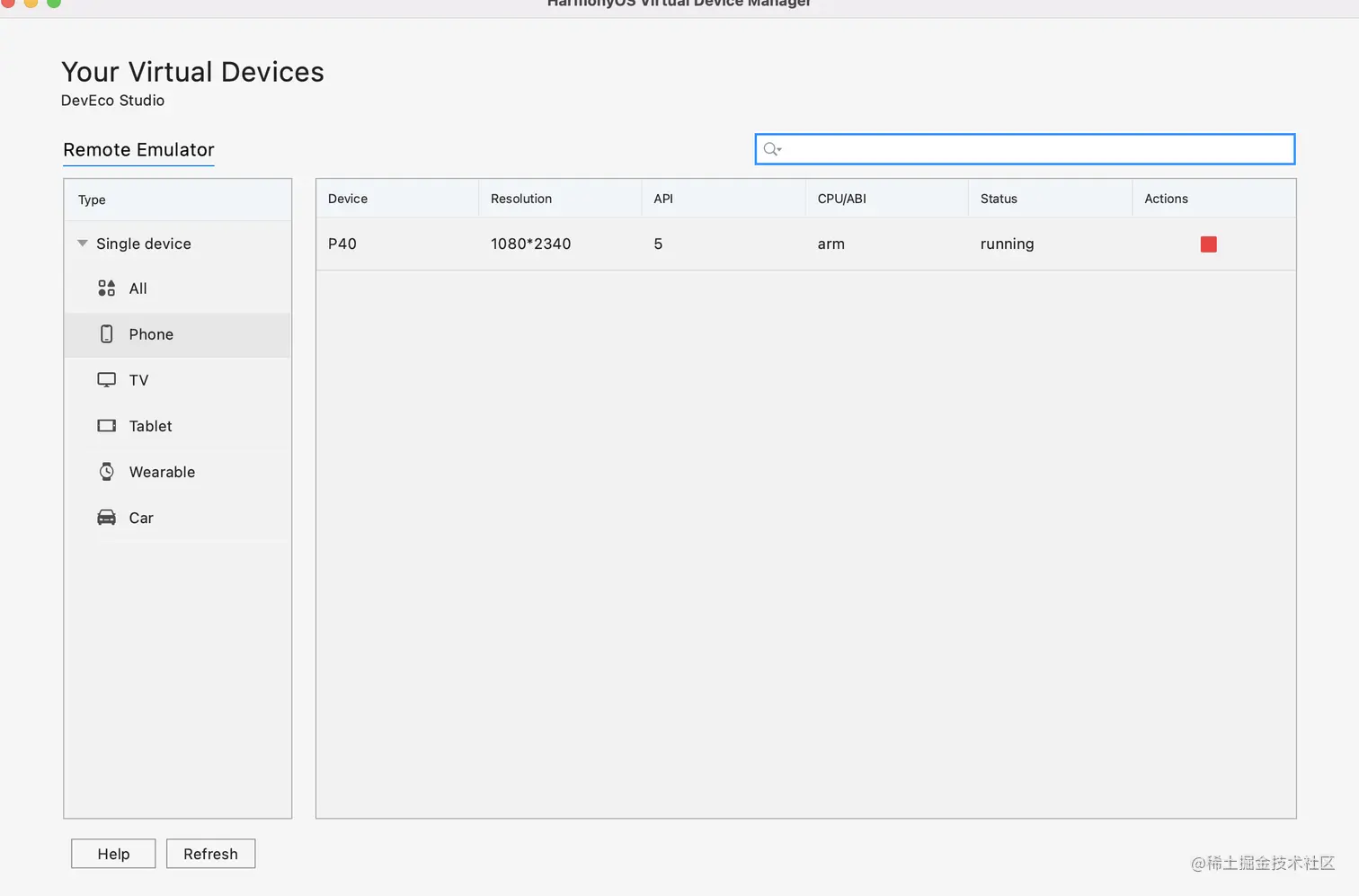This screenshot has width=1359, height=896.
Task: Click the search magnifier icon
Action: pos(771,149)
